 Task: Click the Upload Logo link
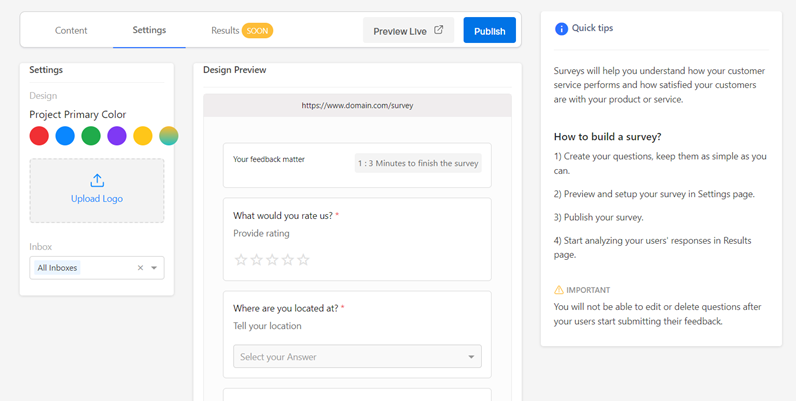(97, 198)
